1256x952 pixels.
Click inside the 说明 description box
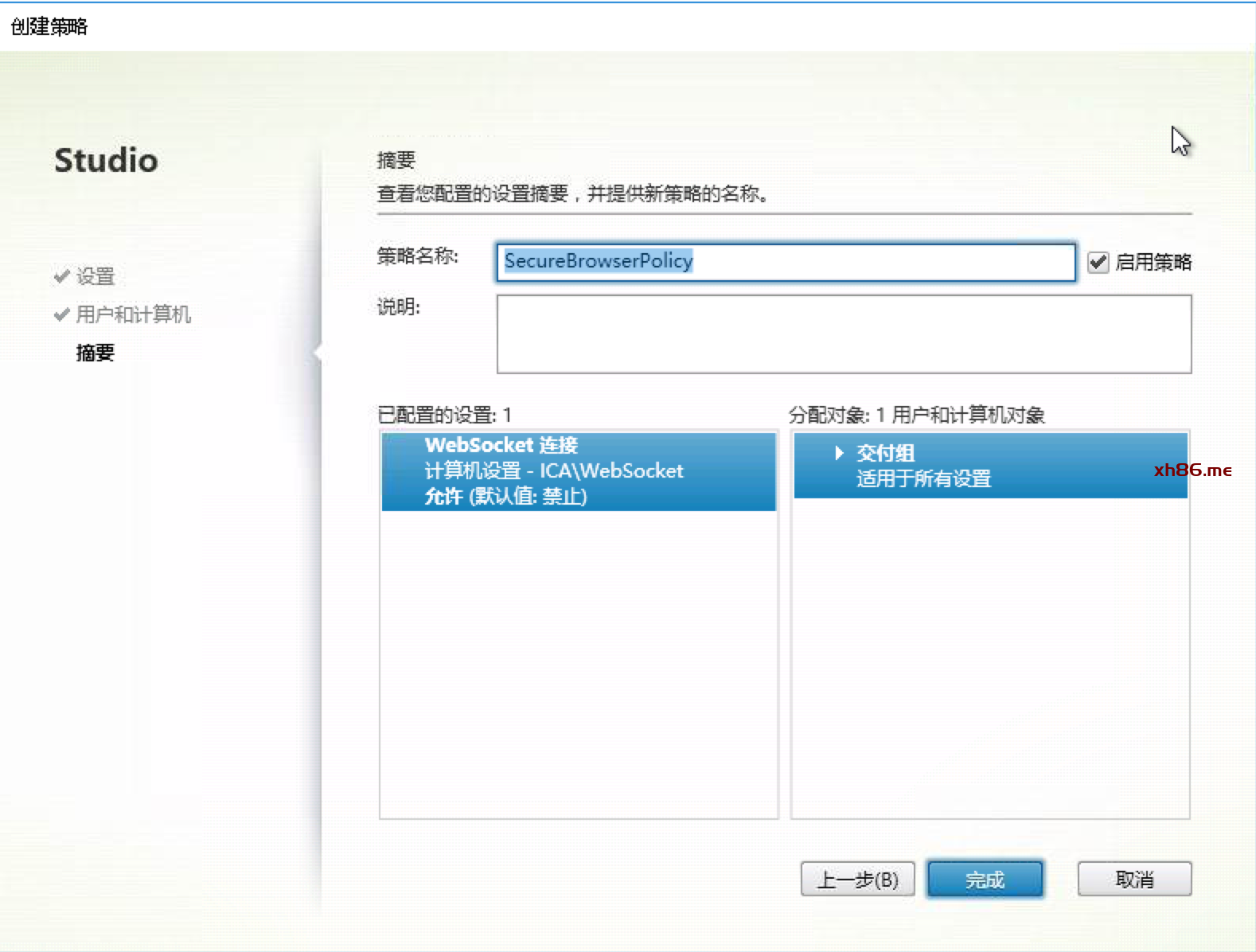(843, 334)
